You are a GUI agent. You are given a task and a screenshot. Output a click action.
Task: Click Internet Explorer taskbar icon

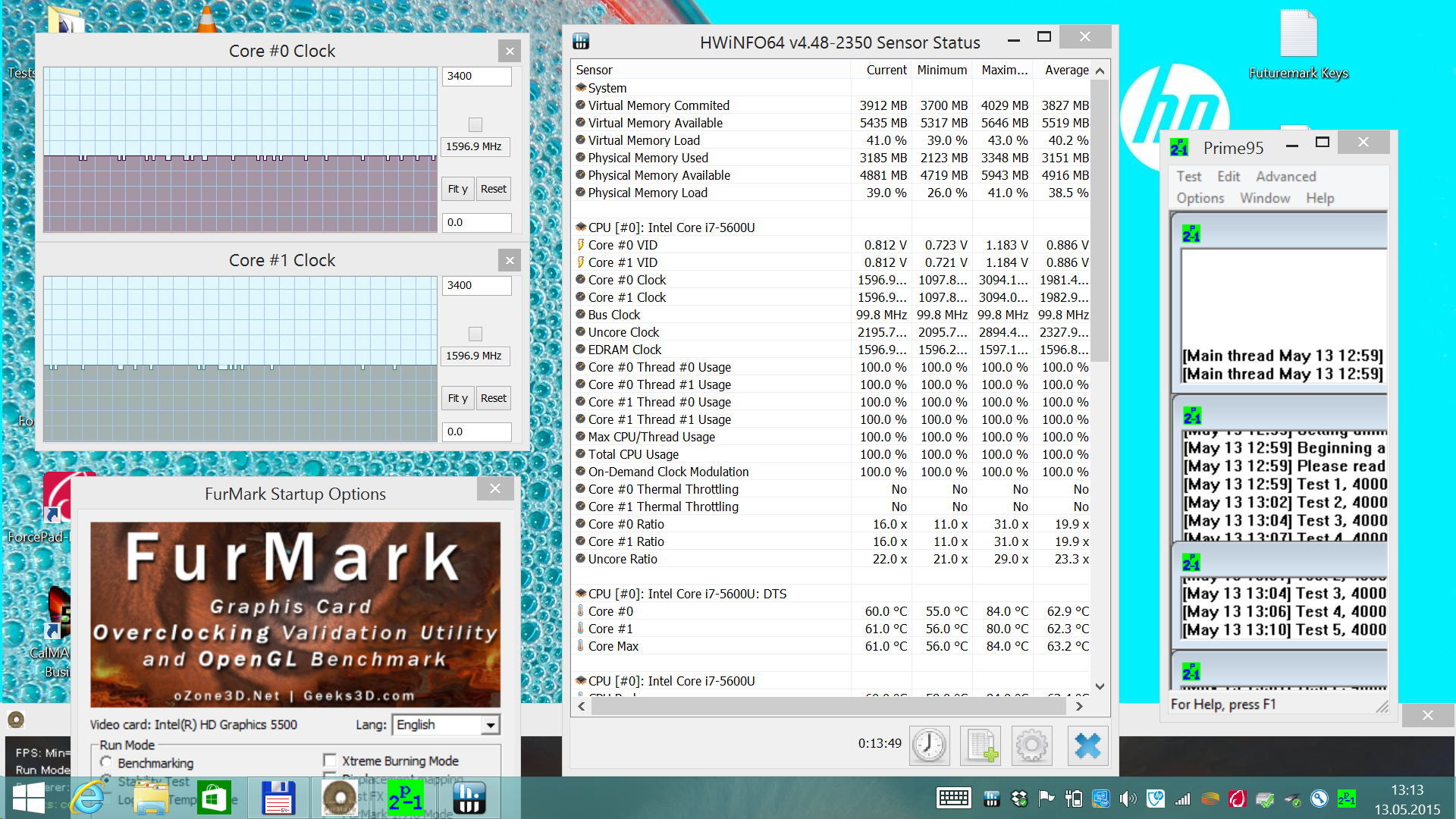(x=88, y=798)
